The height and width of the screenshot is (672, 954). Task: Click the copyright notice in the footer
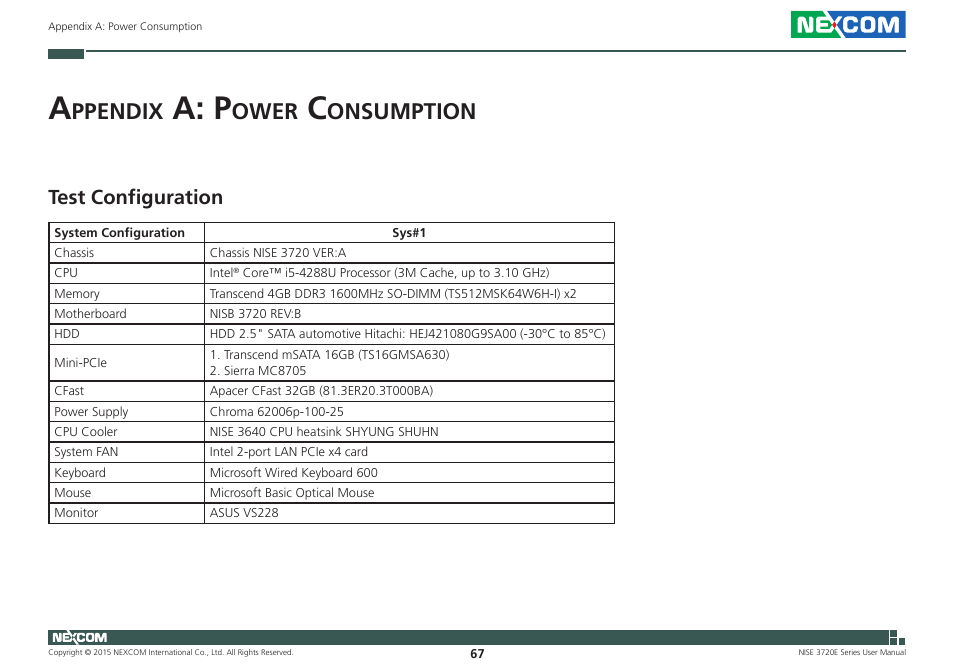pos(170,653)
